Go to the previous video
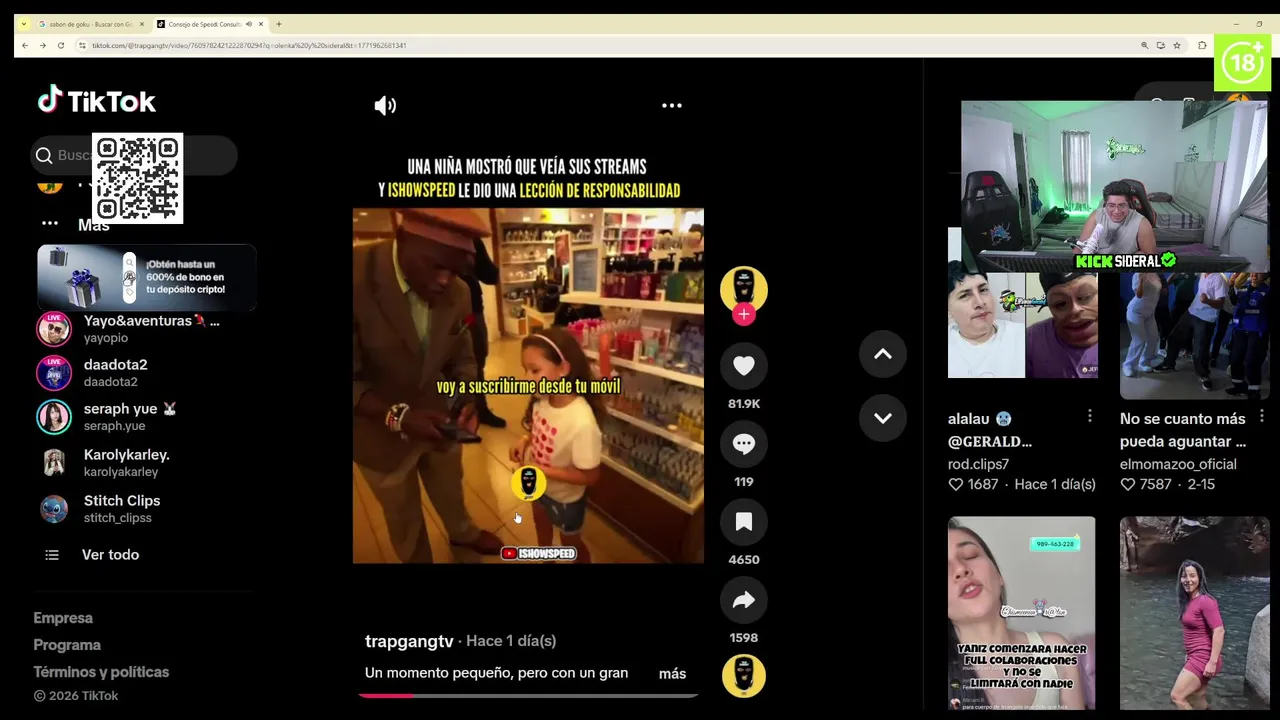 pos(883,354)
